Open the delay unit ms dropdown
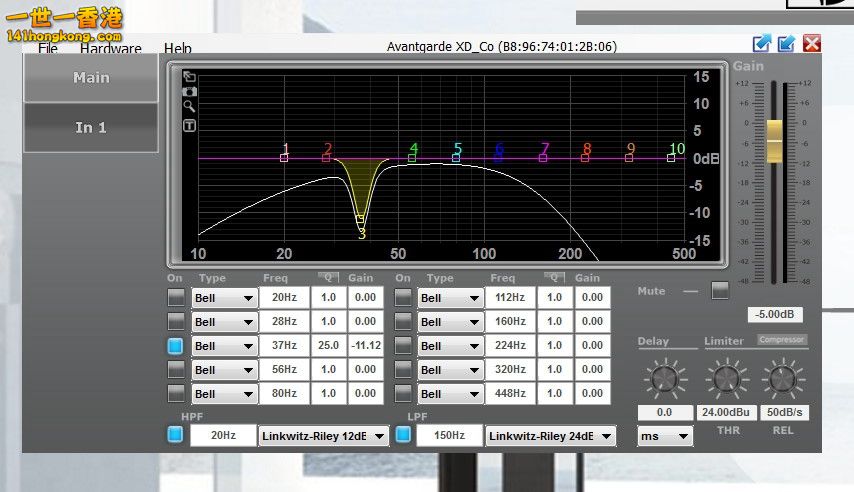 pos(665,436)
